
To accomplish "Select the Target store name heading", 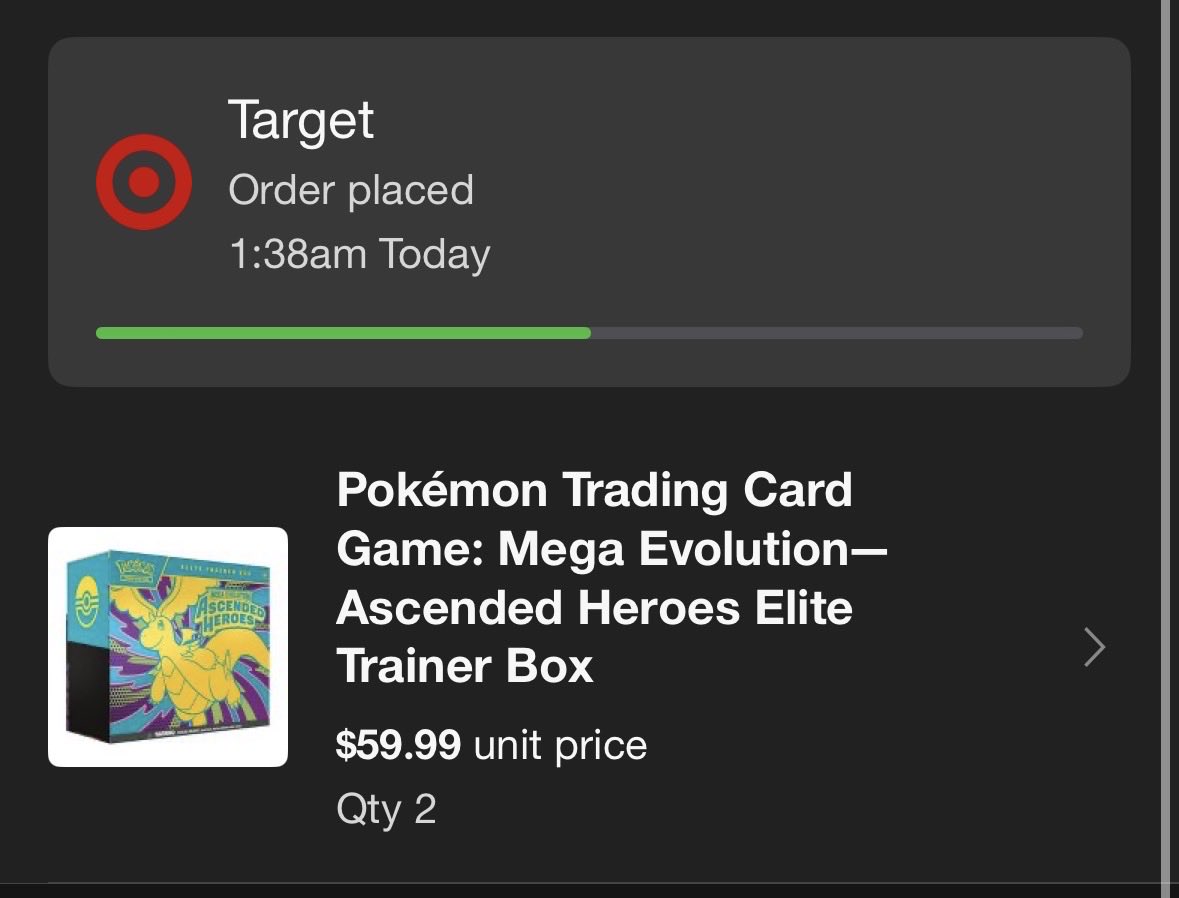I will click(301, 120).
